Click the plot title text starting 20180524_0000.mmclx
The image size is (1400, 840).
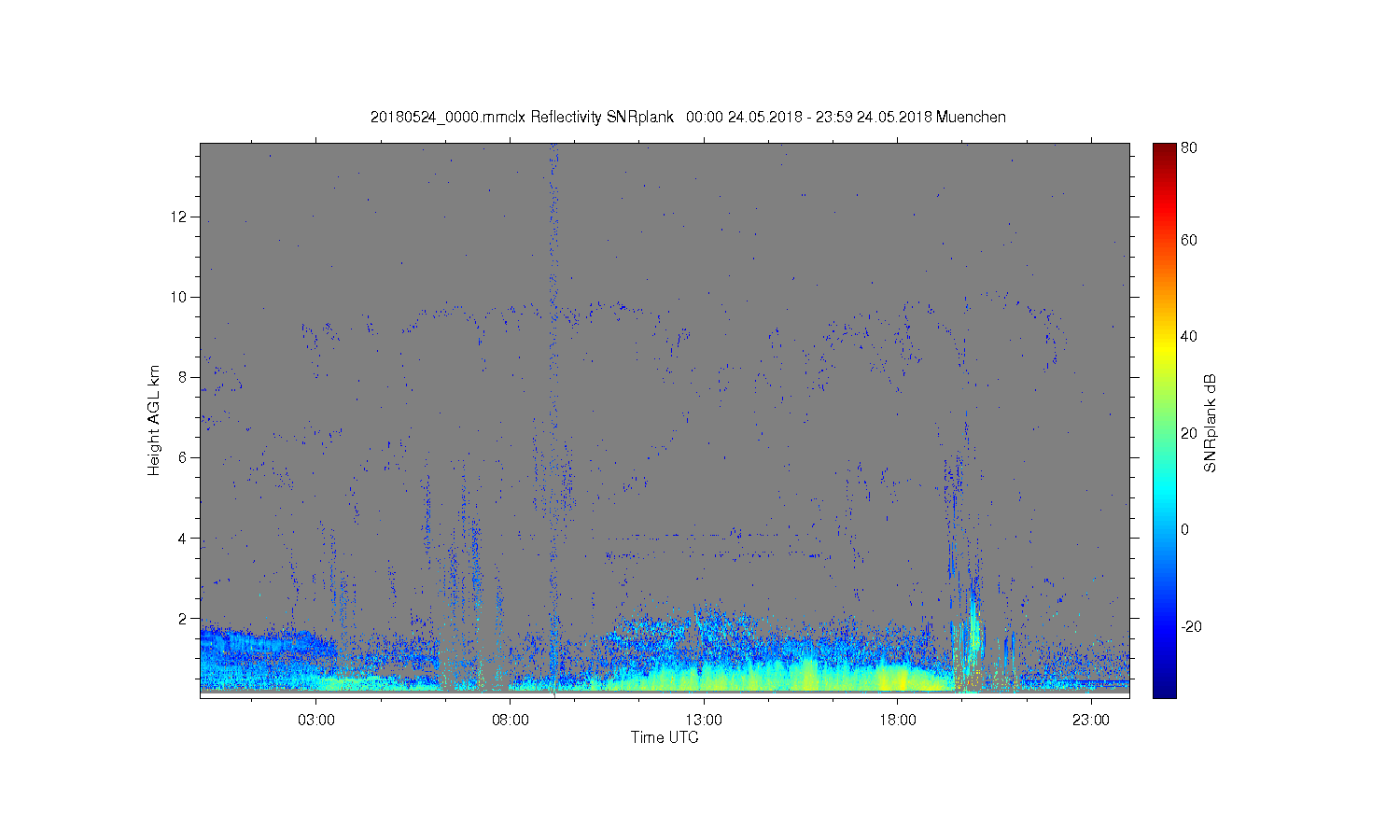point(688,117)
